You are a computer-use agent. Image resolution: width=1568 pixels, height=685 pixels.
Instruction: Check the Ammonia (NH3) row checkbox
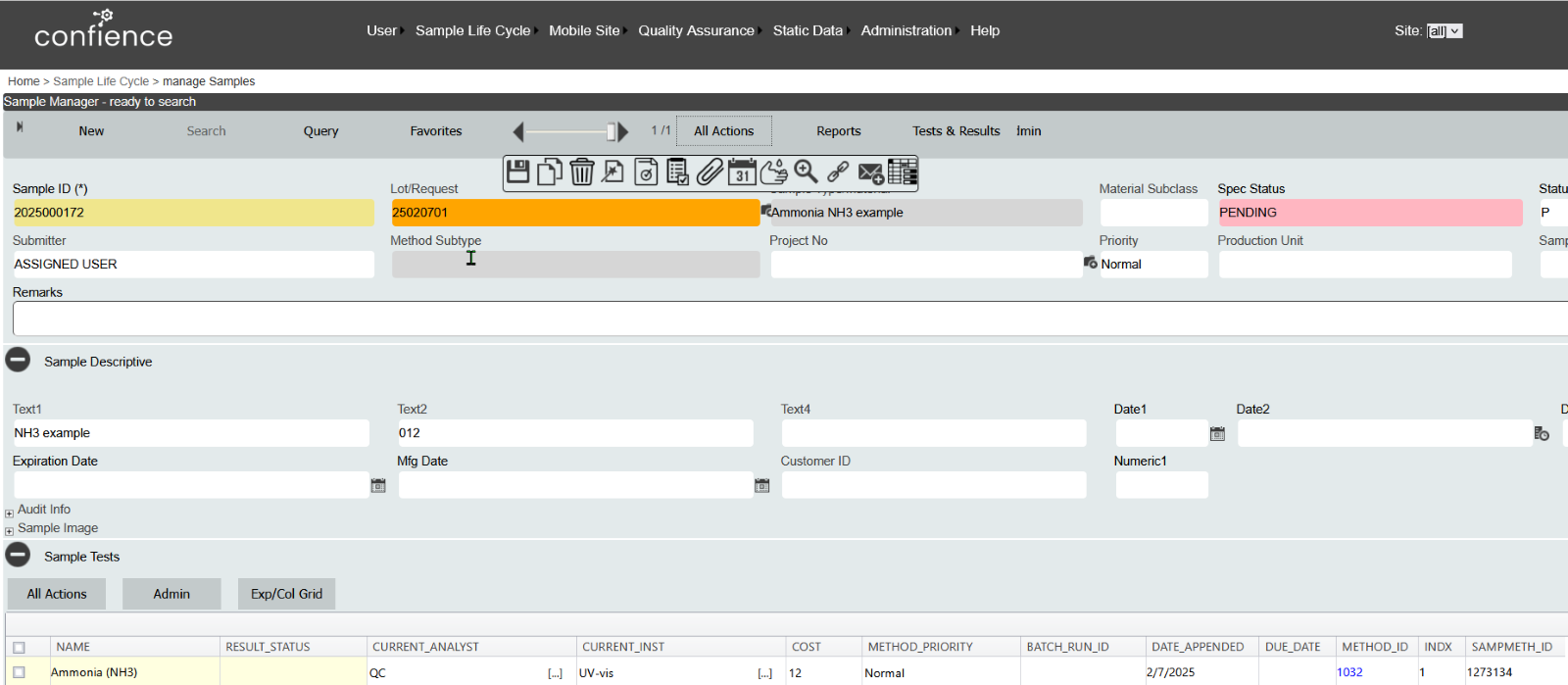[19, 672]
